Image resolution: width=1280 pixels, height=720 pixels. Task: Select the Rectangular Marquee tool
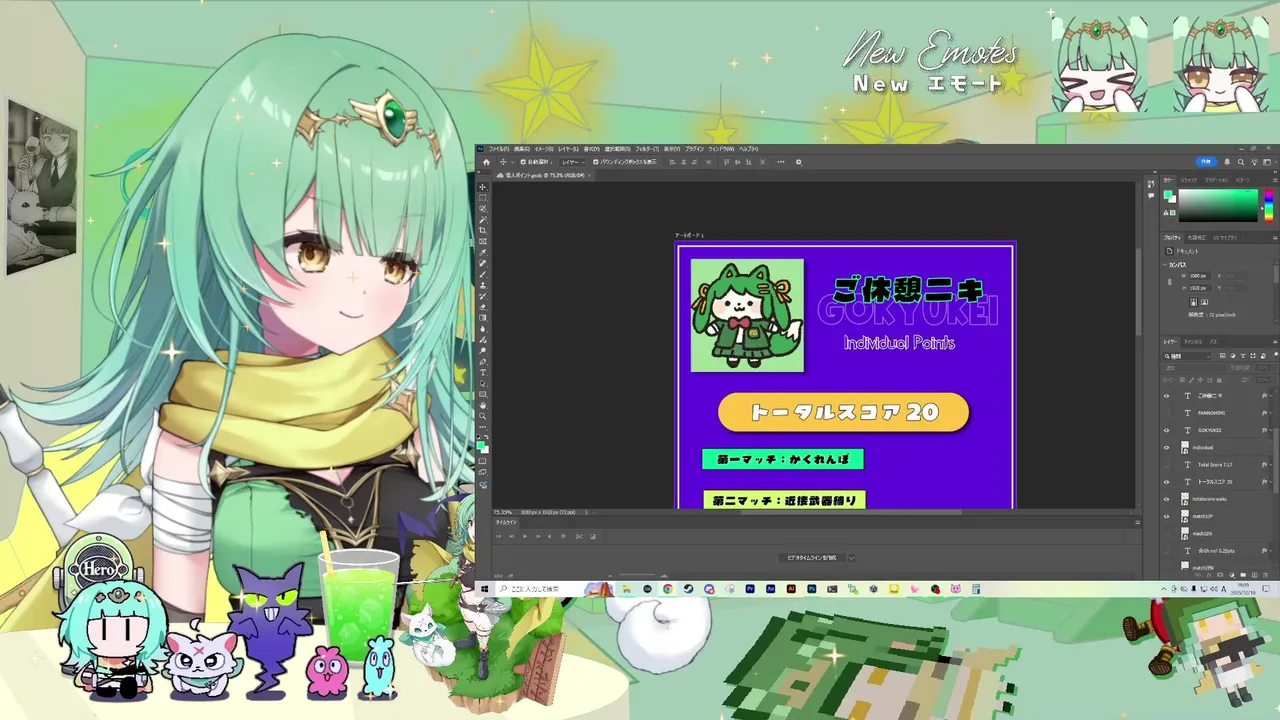(x=483, y=198)
